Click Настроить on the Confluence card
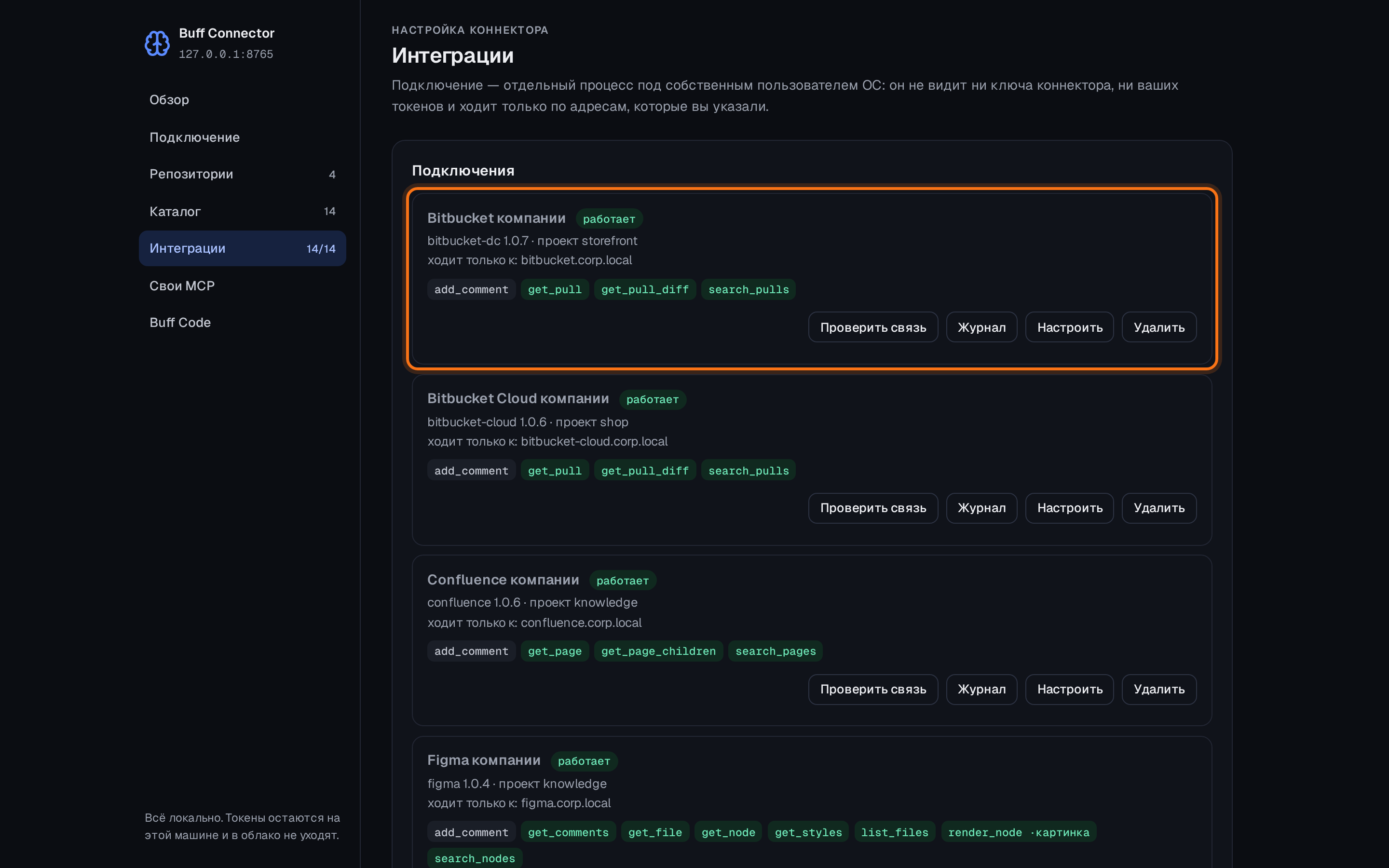 click(x=1069, y=690)
